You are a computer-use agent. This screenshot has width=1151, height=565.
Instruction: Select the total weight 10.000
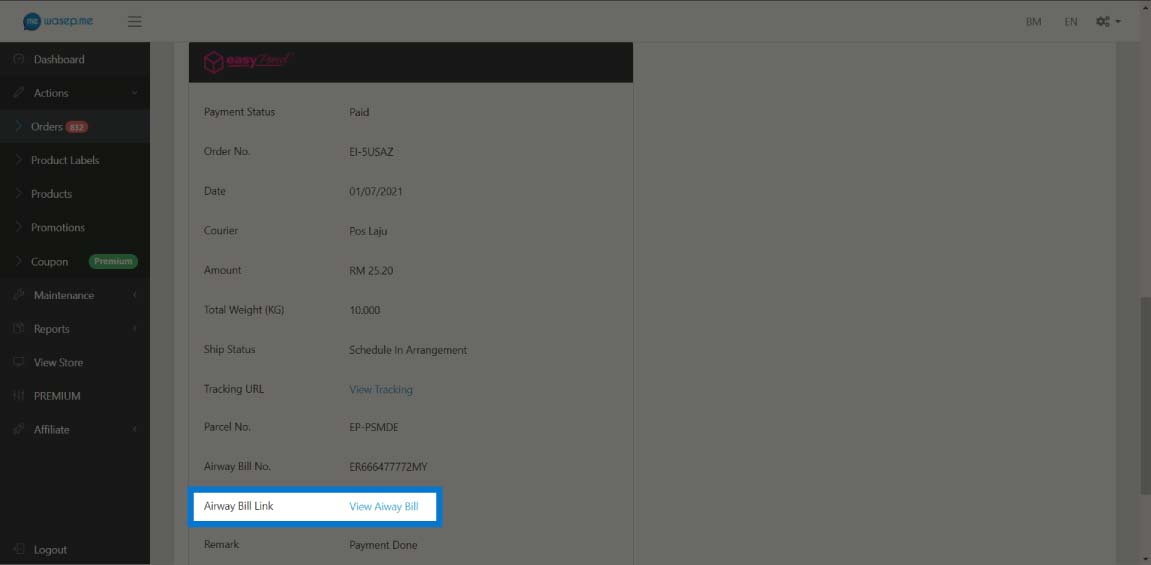(365, 310)
